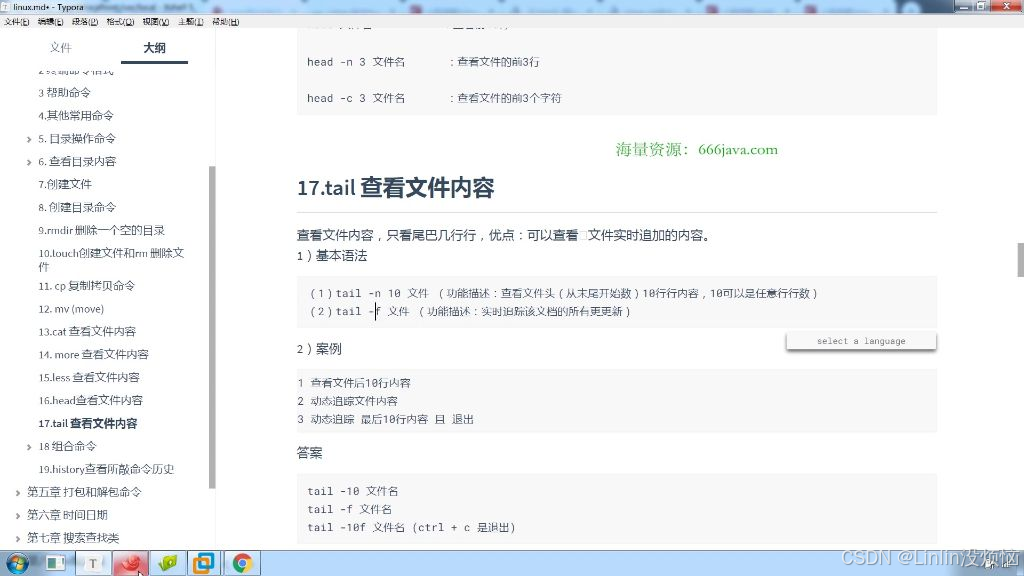Open Google Chrome from taskbar
The image size is (1024, 576).
click(x=242, y=562)
